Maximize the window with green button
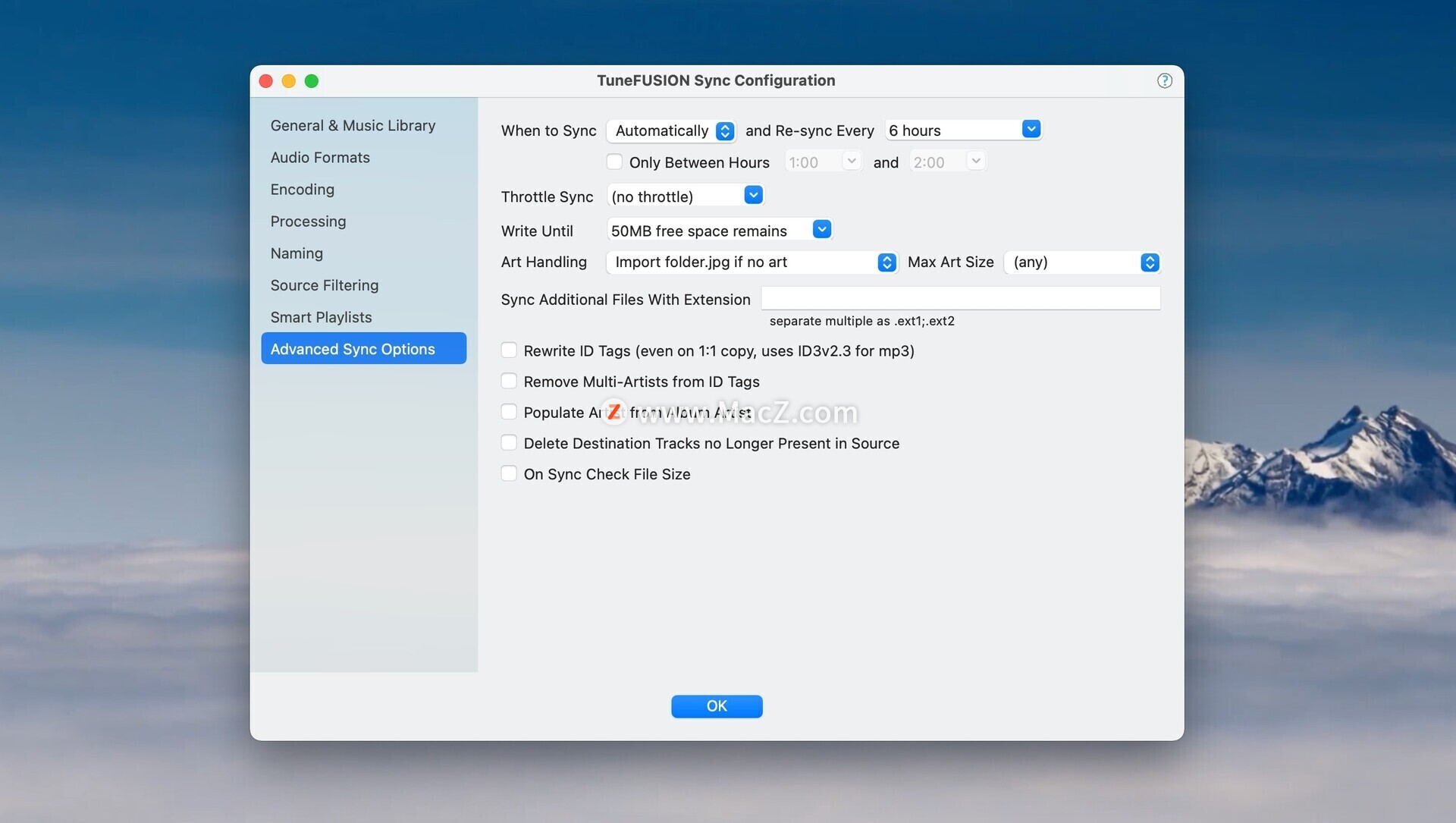The height and width of the screenshot is (823, 1456). 312,81
